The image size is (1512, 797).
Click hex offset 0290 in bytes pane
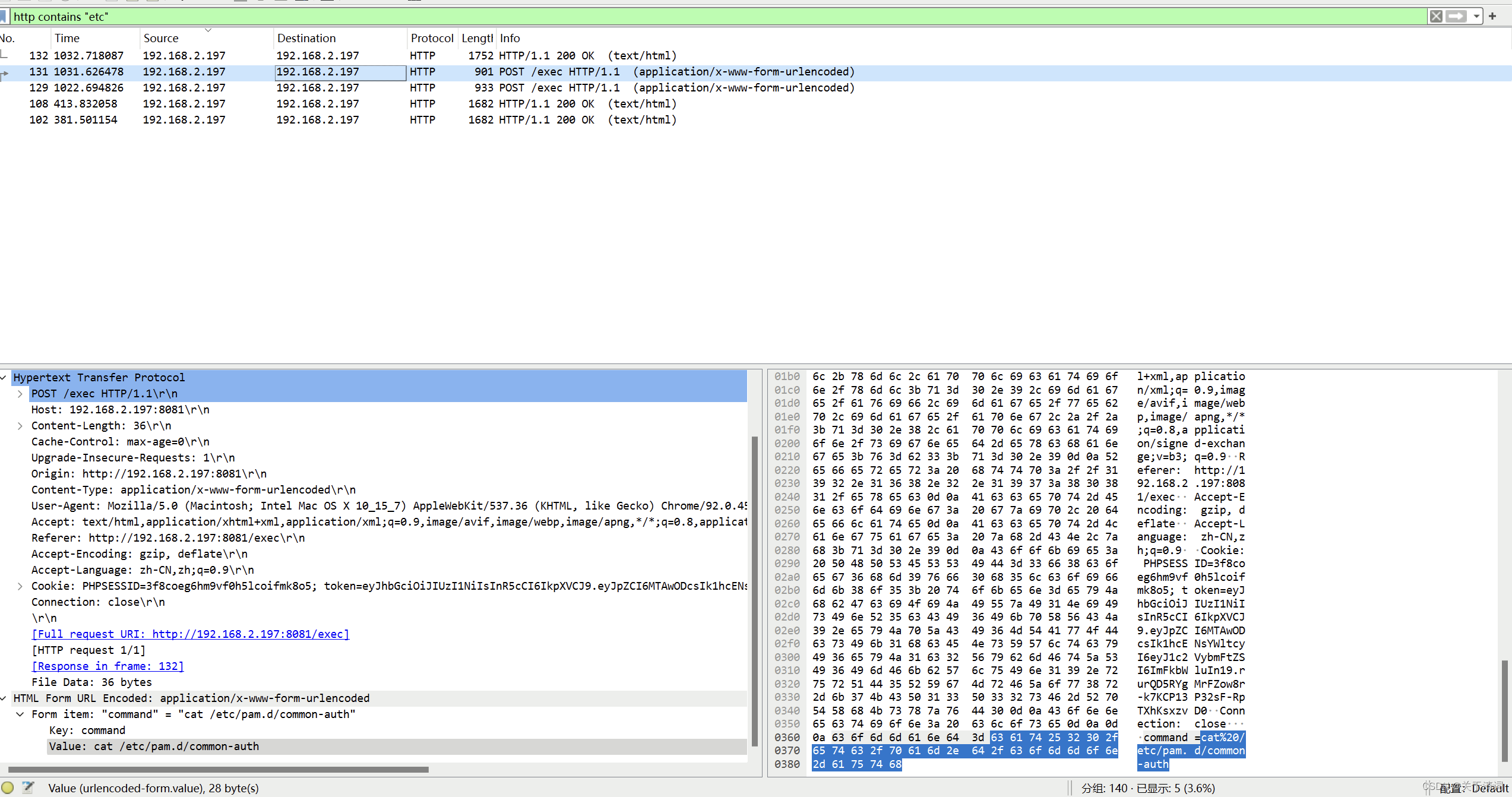(x=787, y=563)
